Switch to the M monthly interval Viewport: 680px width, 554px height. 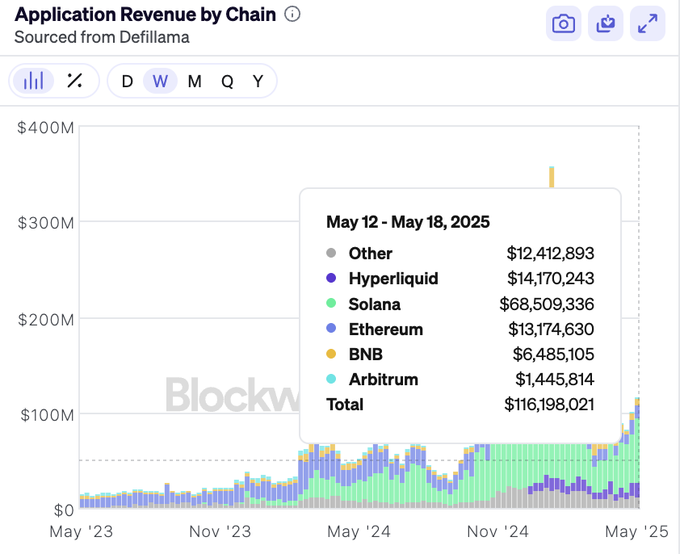coord(194,81)
